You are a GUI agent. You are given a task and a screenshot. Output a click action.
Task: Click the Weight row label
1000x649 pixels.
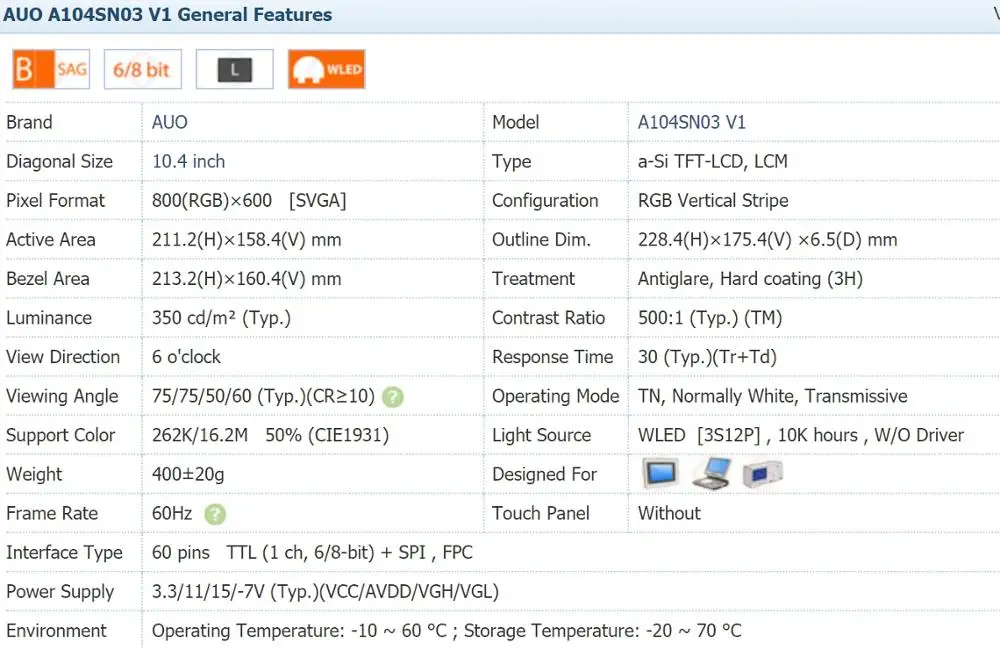pyautogui.click(x=34, y=474)
